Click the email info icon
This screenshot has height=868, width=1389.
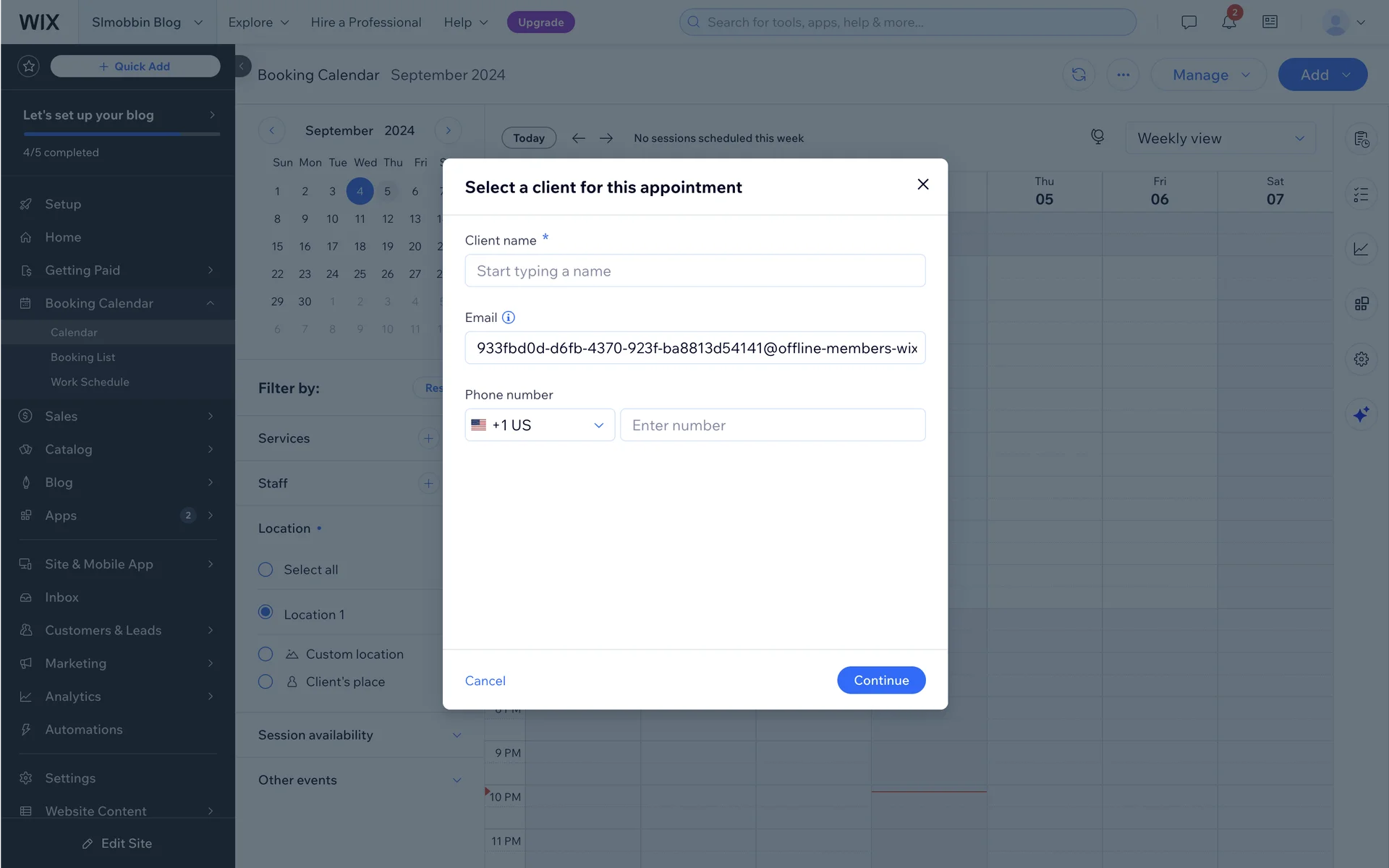pyautogui.click(x=509, y=318)
